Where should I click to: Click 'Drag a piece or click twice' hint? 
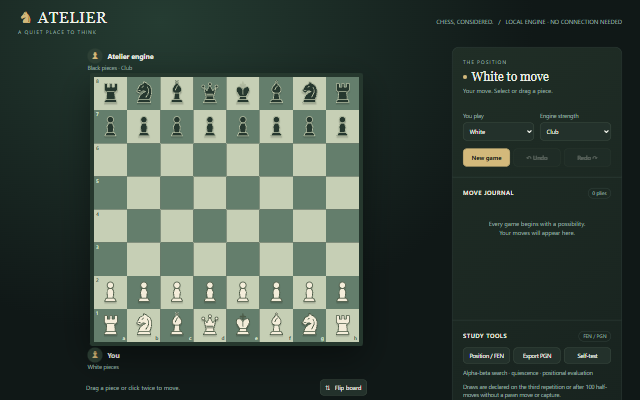(x=133, y=388)
